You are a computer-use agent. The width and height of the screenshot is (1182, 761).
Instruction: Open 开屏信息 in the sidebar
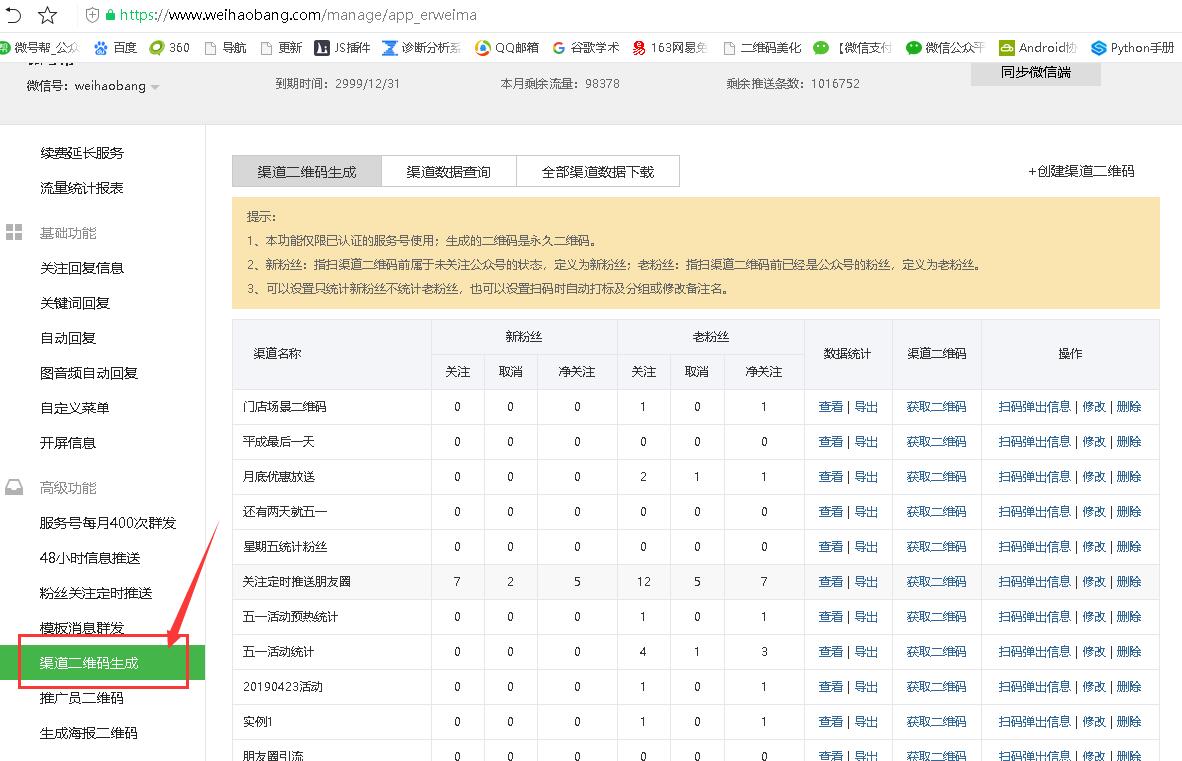68,442
